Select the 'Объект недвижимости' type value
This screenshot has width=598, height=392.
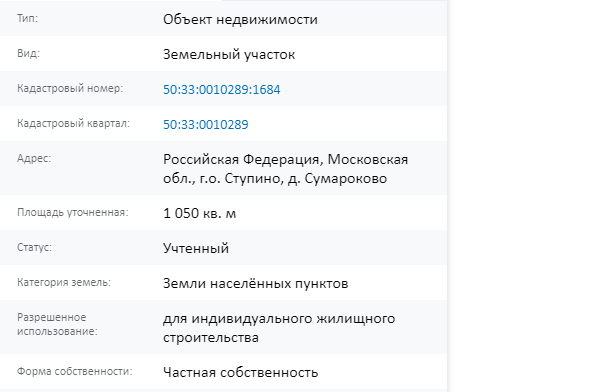[240, 19]
